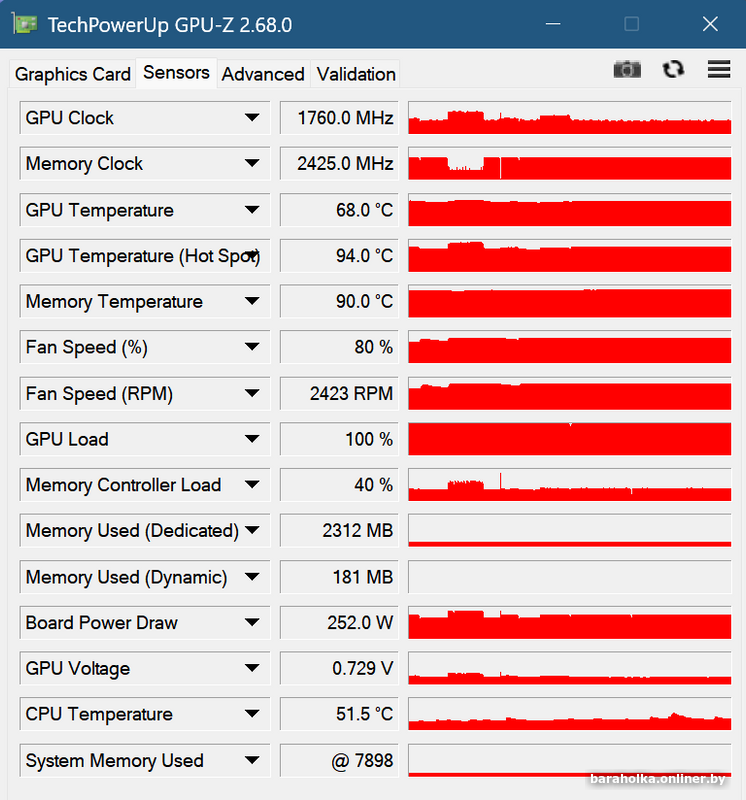Screen dimensions: 746x800
Task: Expand the GPU Load sensor dropdown
Action: pyautogui.click(x=252, y=440)
